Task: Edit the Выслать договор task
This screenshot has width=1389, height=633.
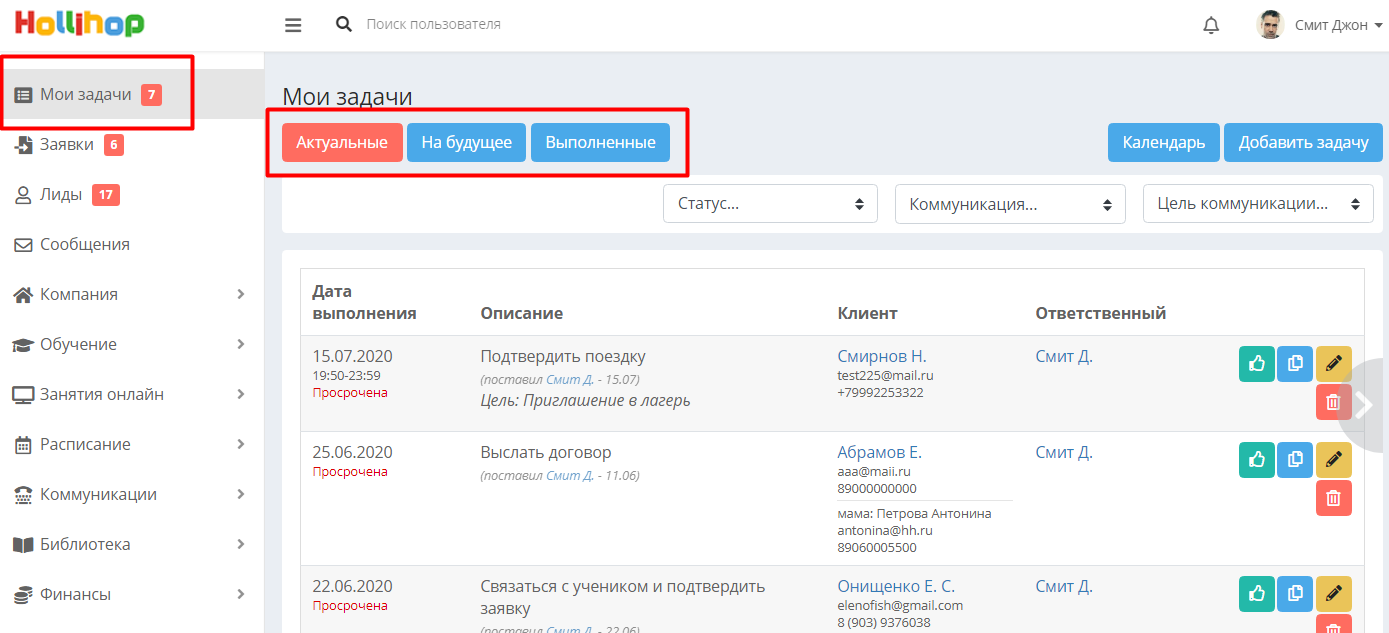Action: pos(1333,460)
